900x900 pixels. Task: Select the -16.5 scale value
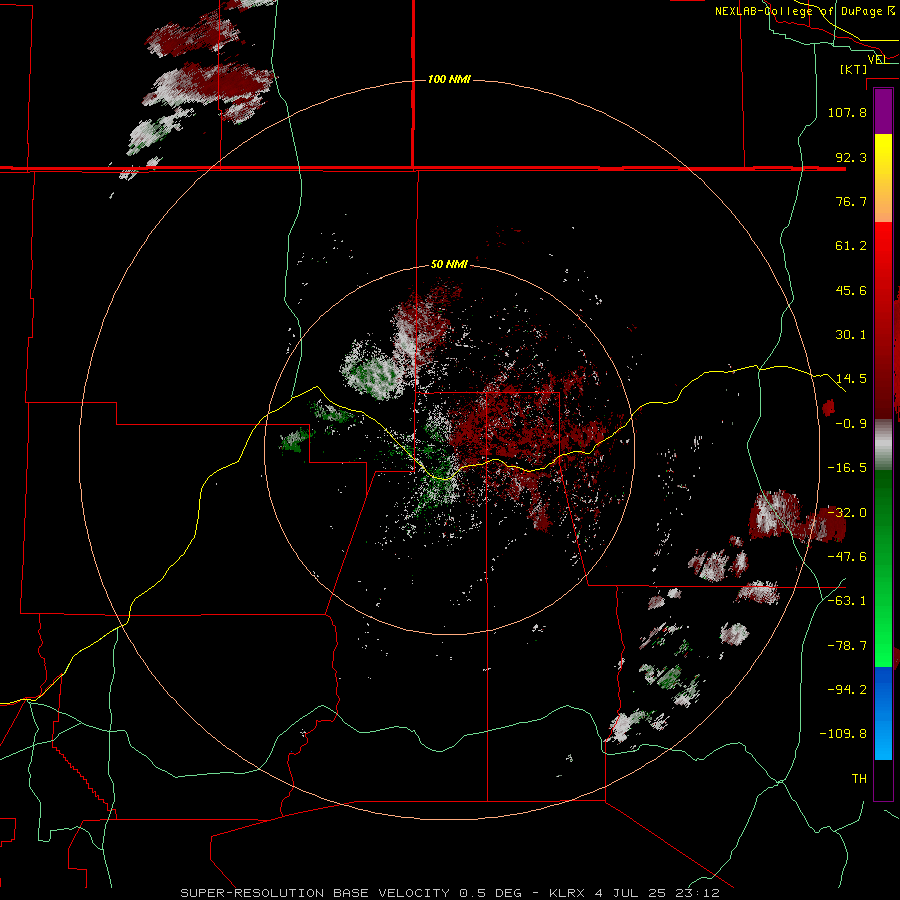[x=847, y=468]
